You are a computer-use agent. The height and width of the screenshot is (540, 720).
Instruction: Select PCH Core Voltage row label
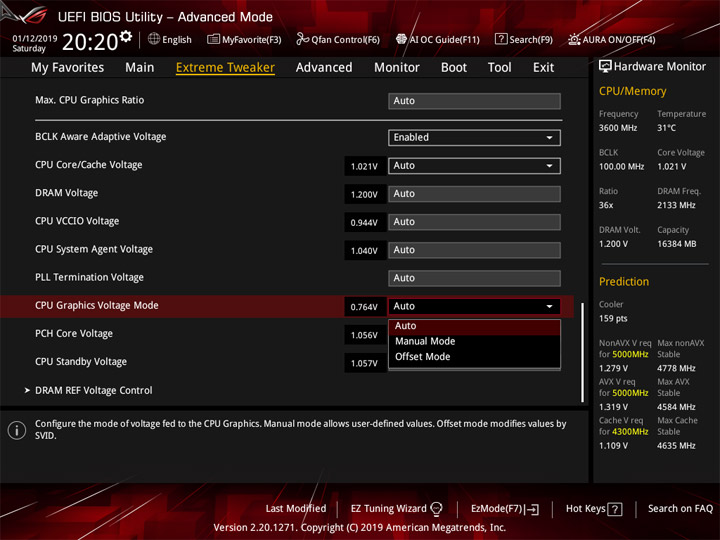[74, 334]
